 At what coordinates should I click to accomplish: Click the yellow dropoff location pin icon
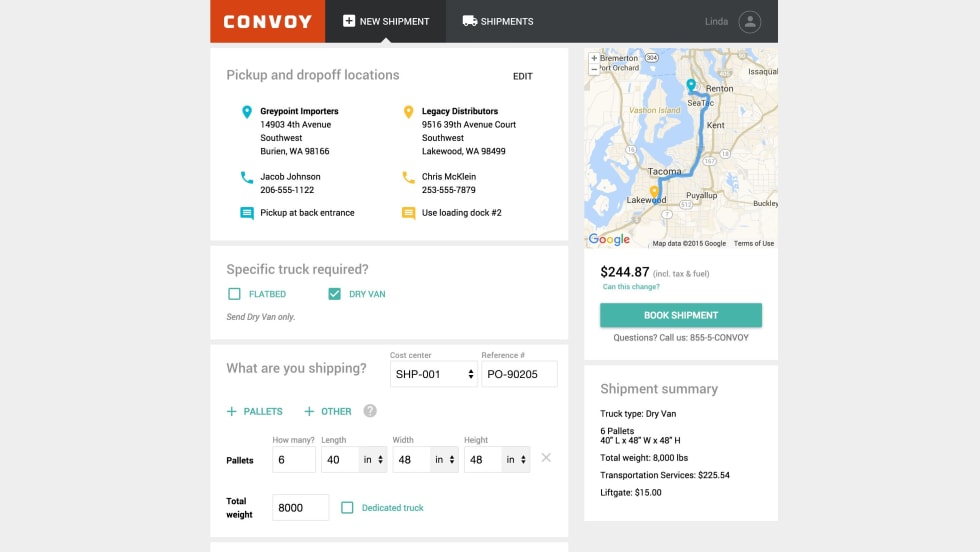click(408, 112)
